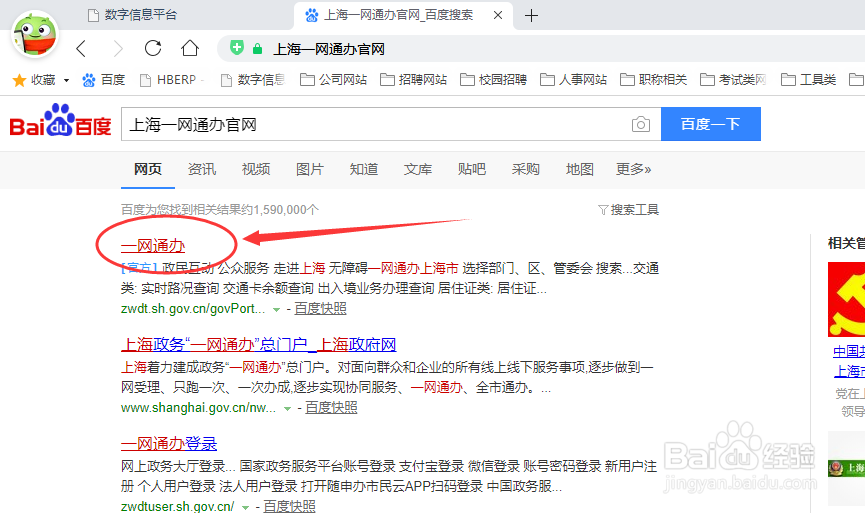This screenshot has height=513, width=865.
Task: Open the 百度 bookmark
Action: click(104, 80)
